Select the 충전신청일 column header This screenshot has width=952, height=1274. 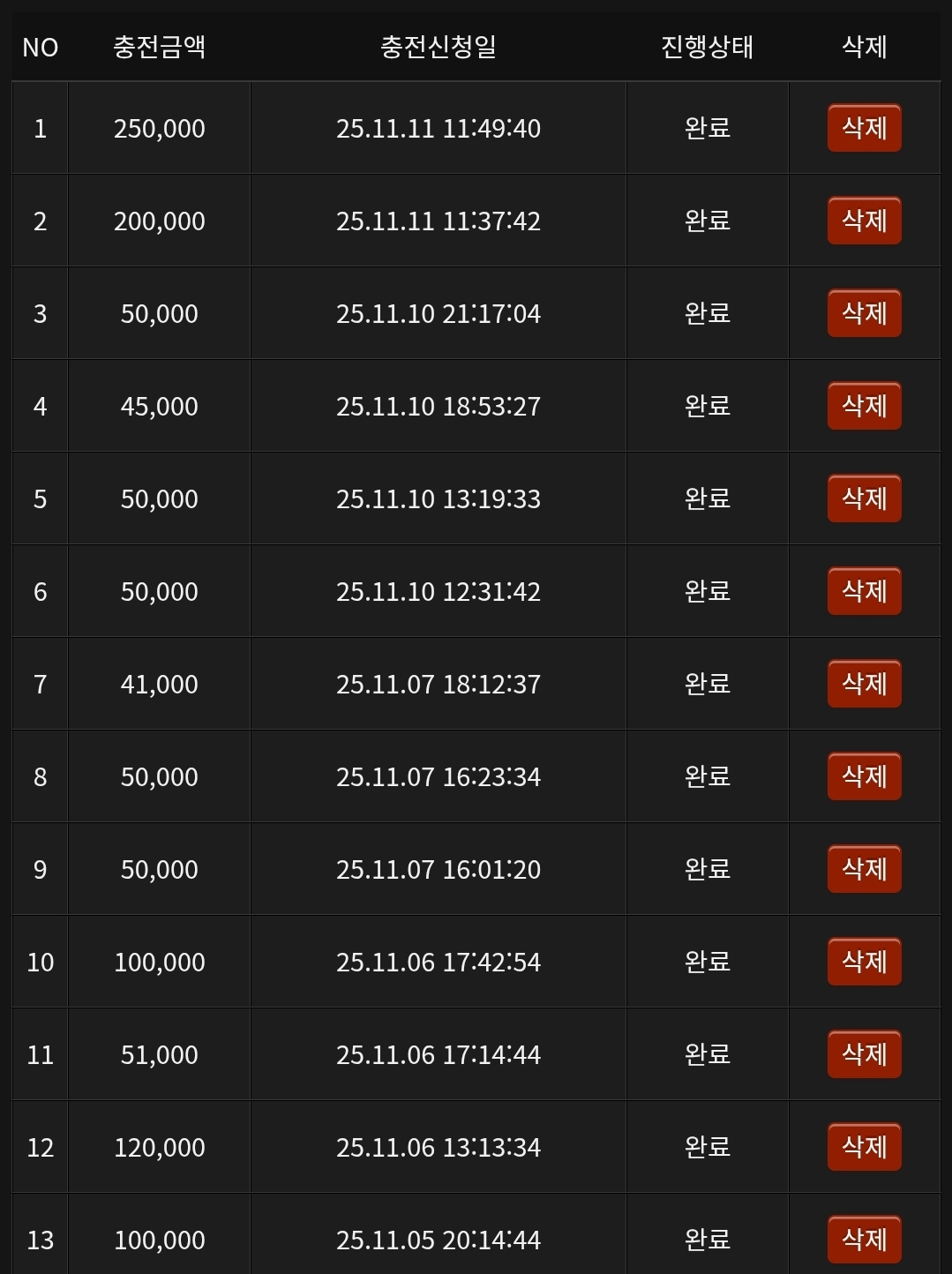click(x=438, y=47)
